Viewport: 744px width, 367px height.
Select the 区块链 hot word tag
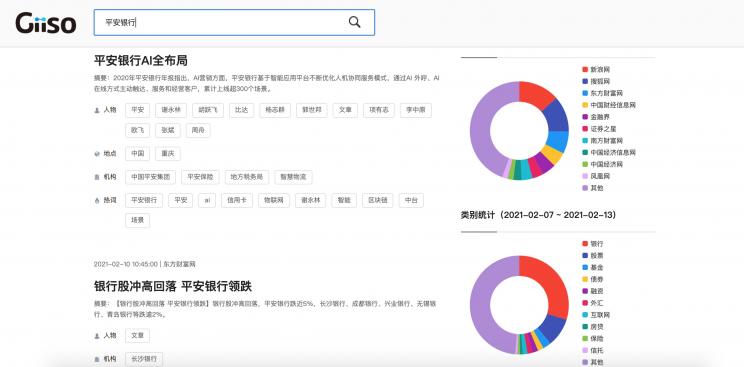pos(378,200)
